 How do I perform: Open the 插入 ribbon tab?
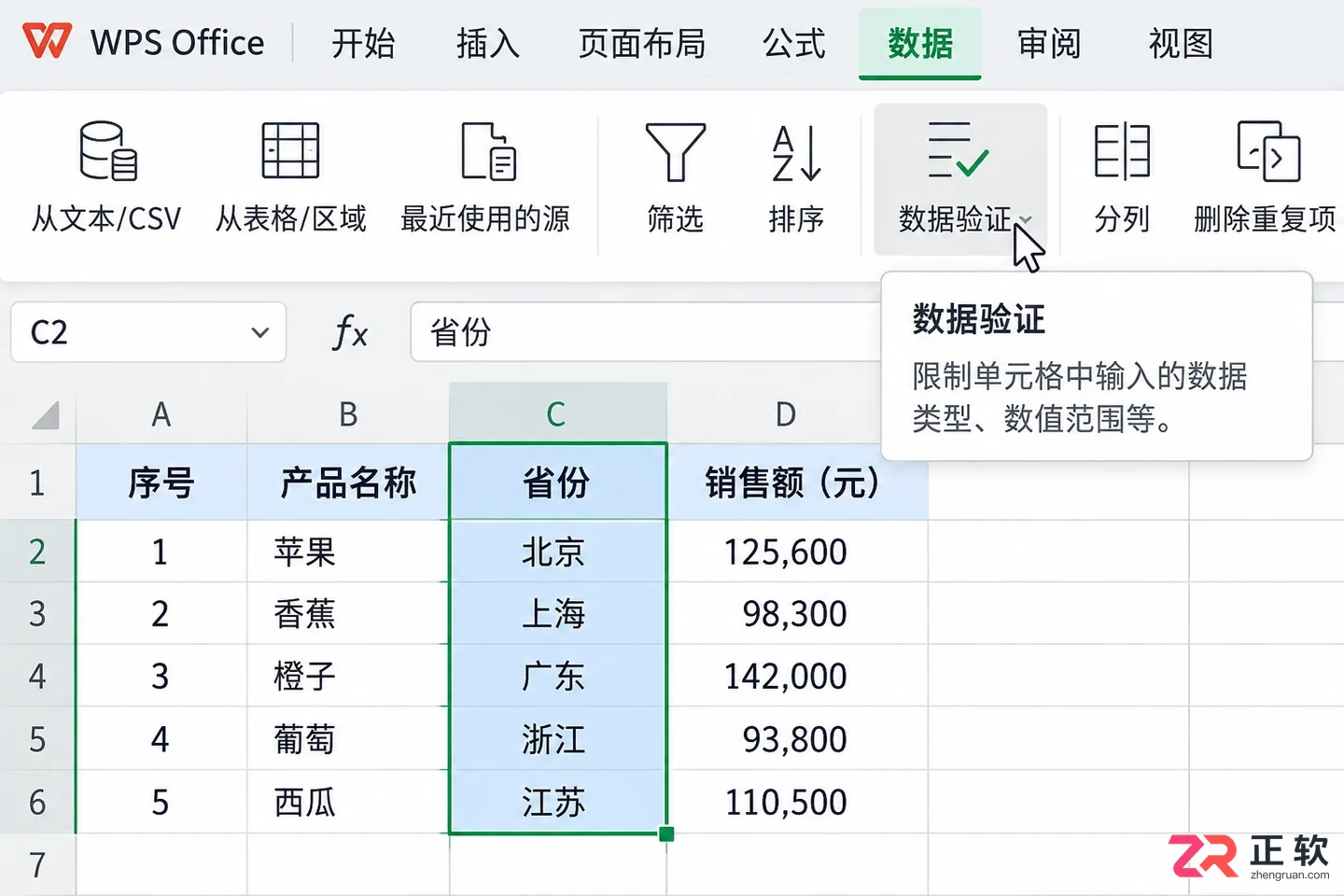pos(487,44)
